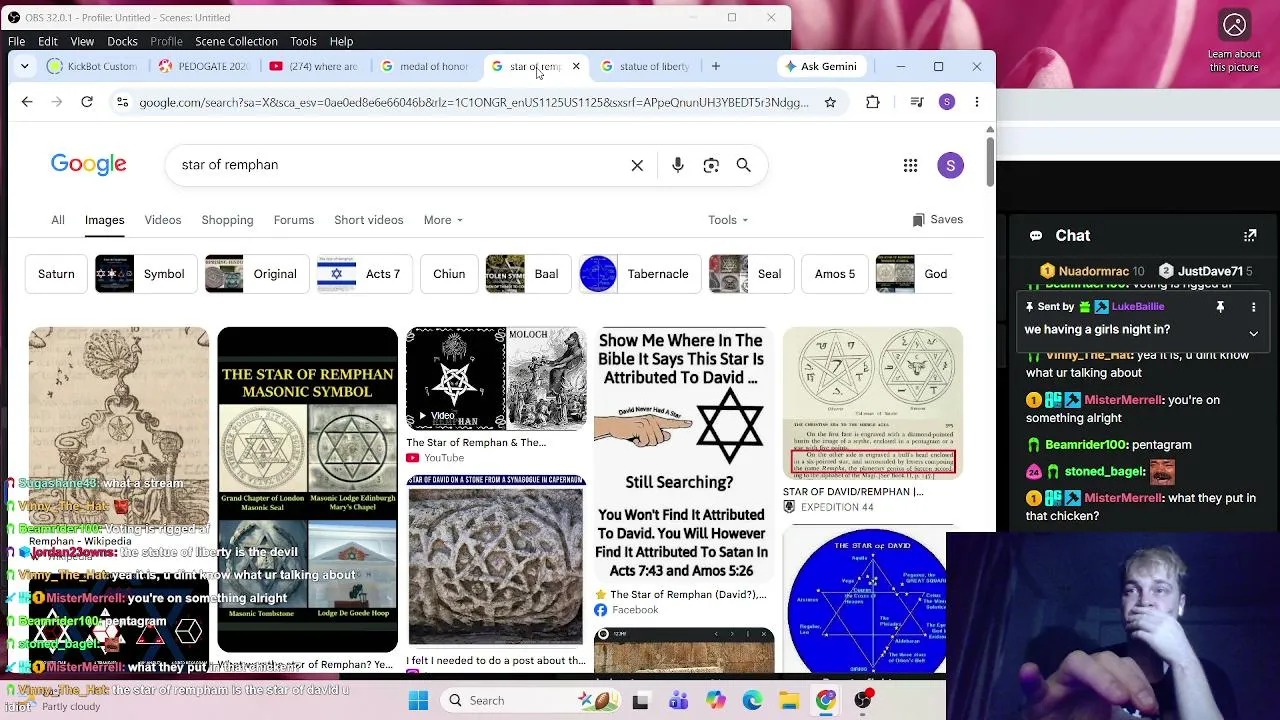Open Windows Start menu

(x=419, y=701)
